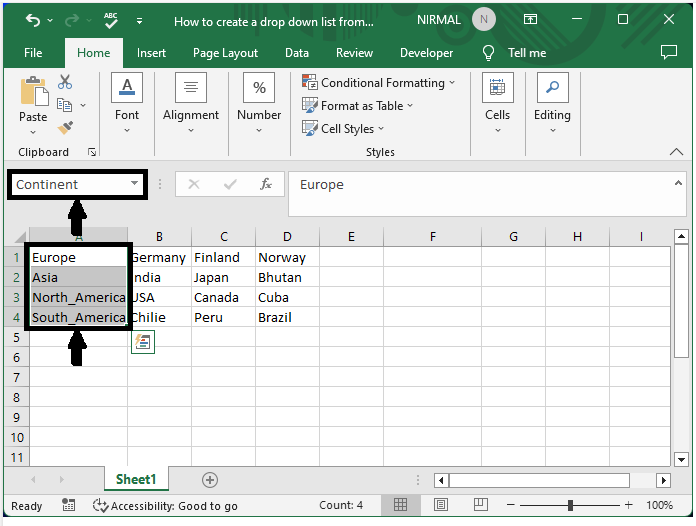The height and width of the screenshot is (526, 696).
Task: Open the Alignment group button
Action: tap(191, 103)
